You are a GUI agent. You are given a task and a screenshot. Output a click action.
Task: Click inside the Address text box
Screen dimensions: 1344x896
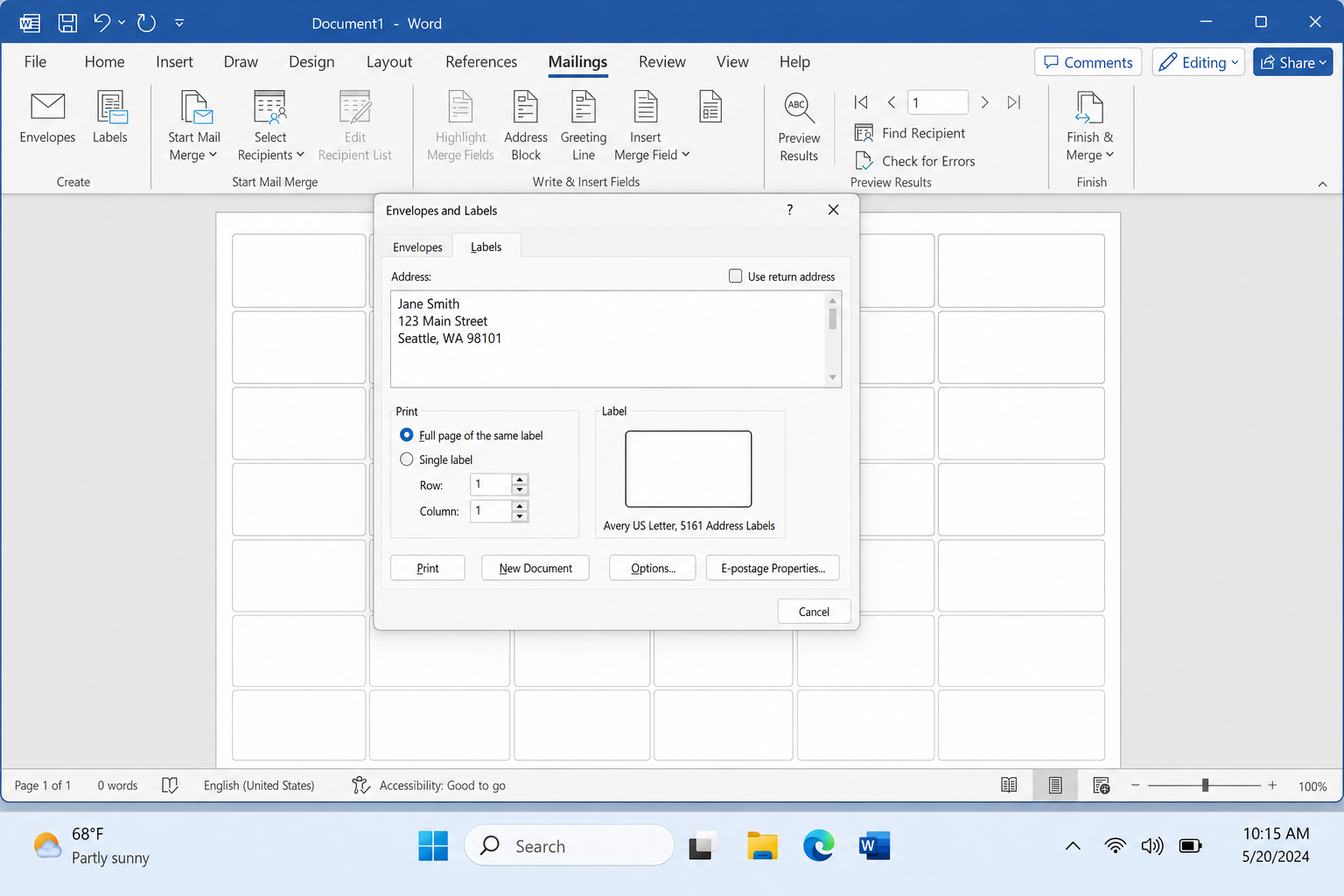pos(607,339)
